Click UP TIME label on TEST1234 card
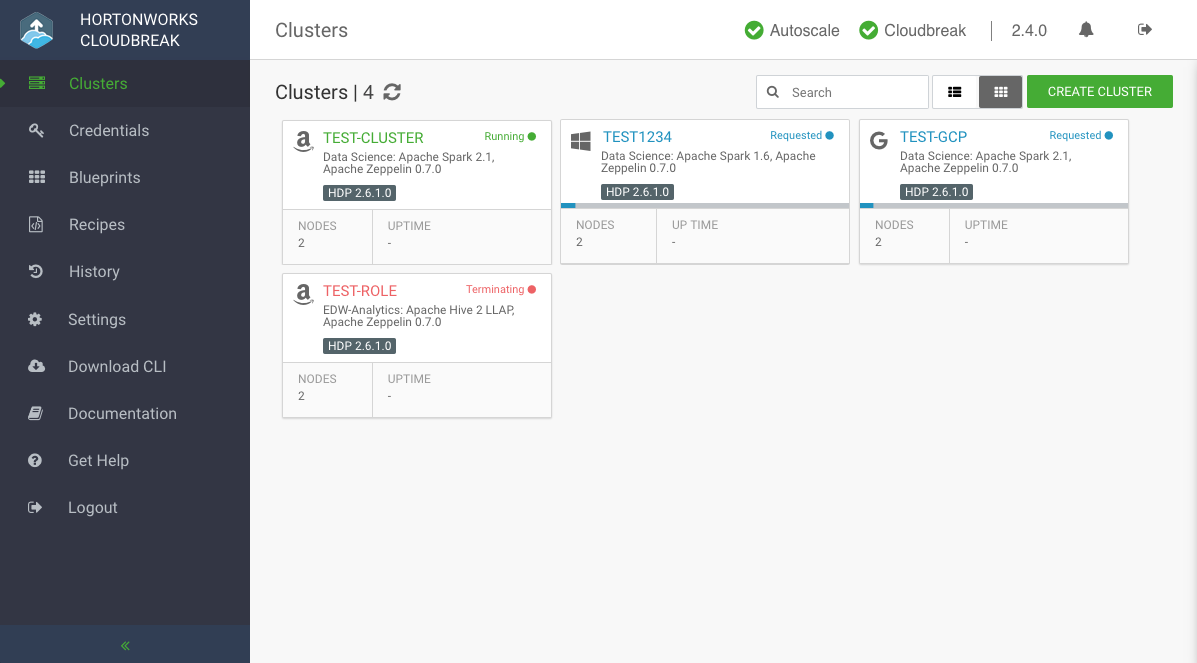The image size is (1197, 663). pos(695,225)
